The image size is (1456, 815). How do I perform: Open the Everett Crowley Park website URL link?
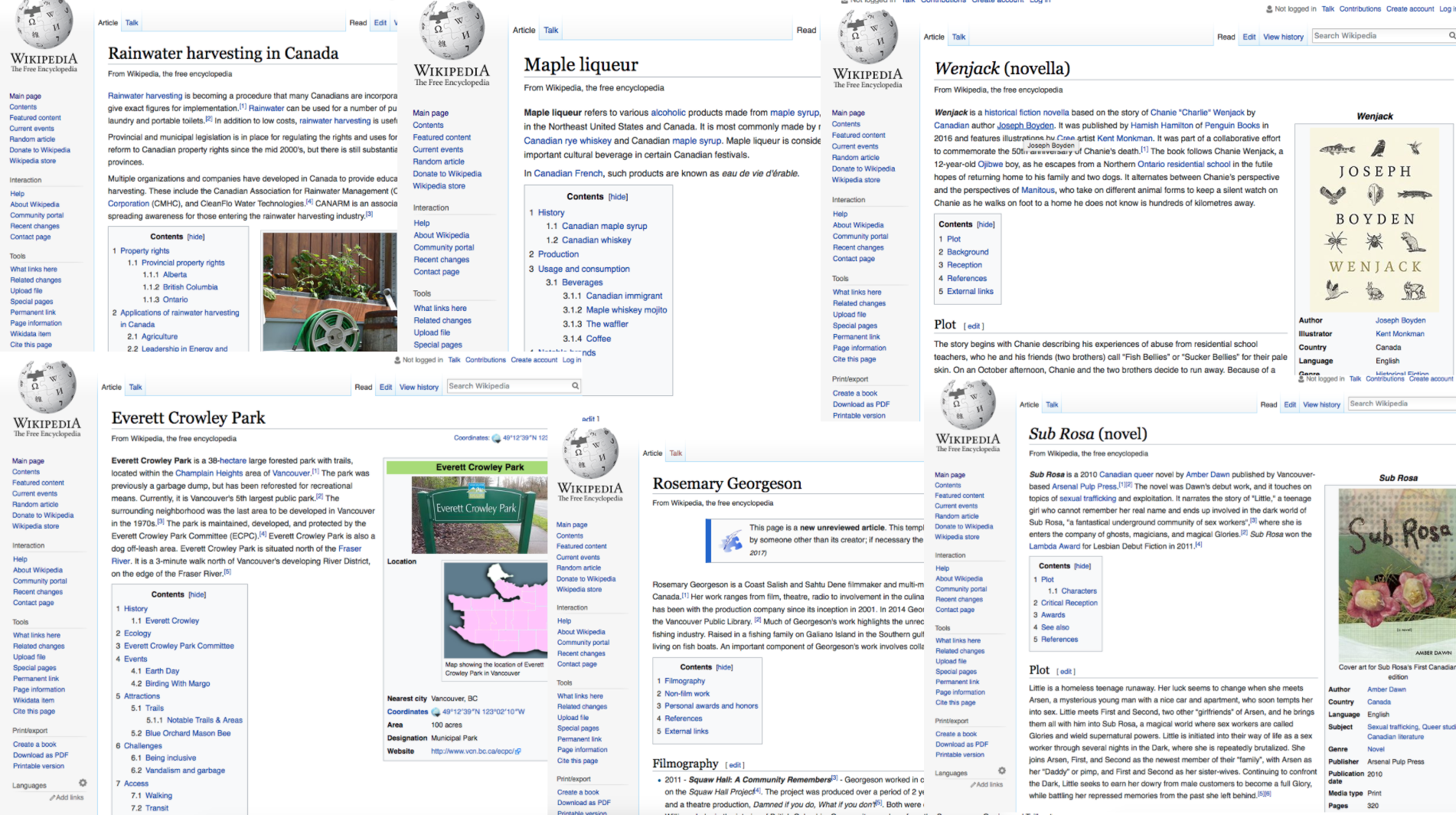[x=472, y=751]
